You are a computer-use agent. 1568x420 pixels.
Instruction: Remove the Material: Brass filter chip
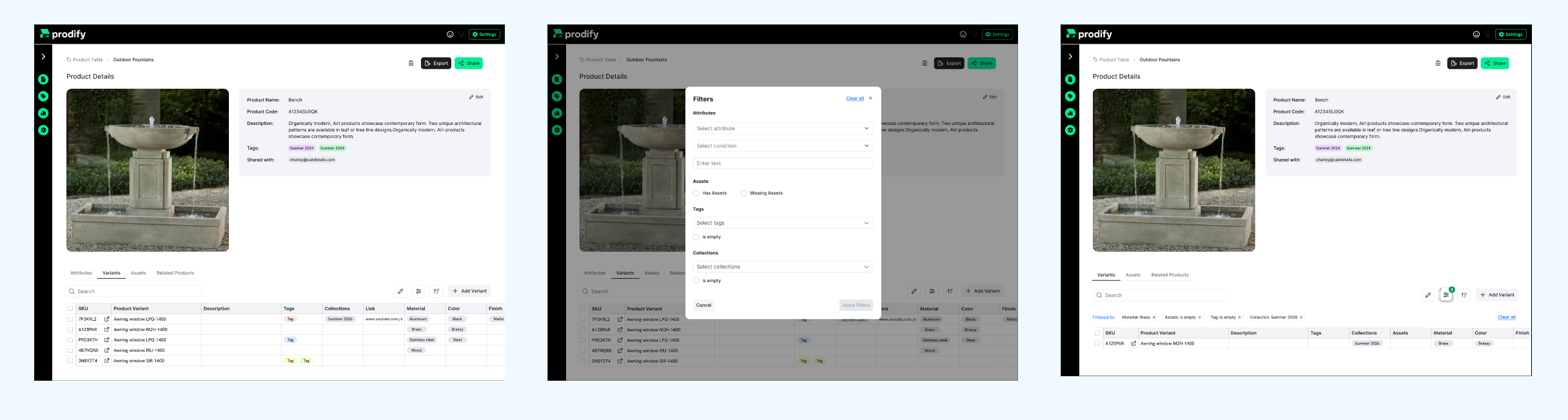click(1154, 318)
